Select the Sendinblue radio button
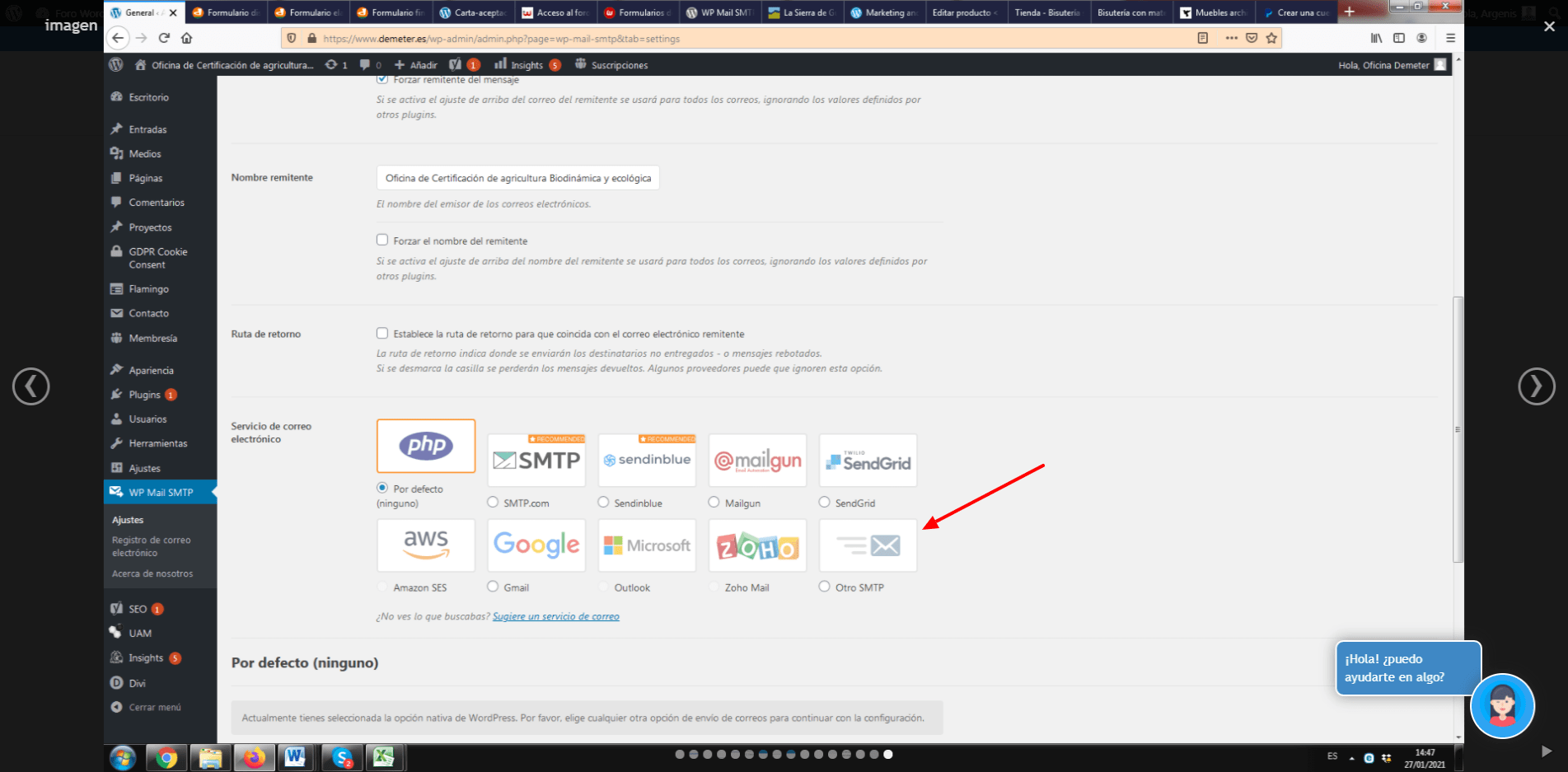1568x772 pixels. click(603, 502)
